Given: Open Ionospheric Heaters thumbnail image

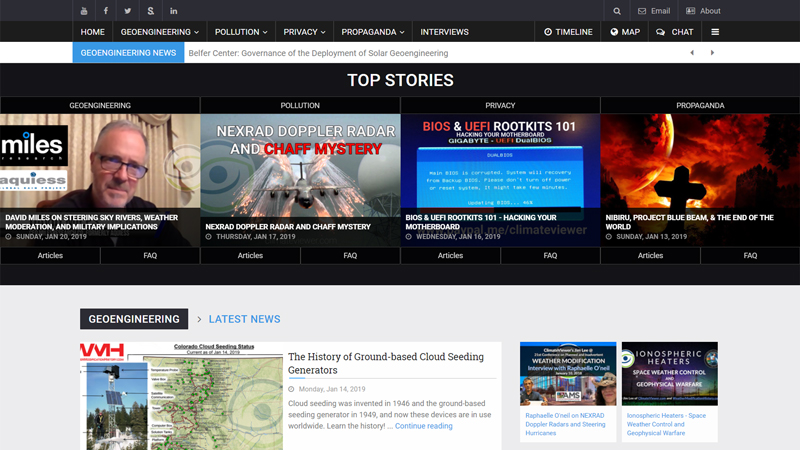Looking at the screenshot, I should pos(669,373).
